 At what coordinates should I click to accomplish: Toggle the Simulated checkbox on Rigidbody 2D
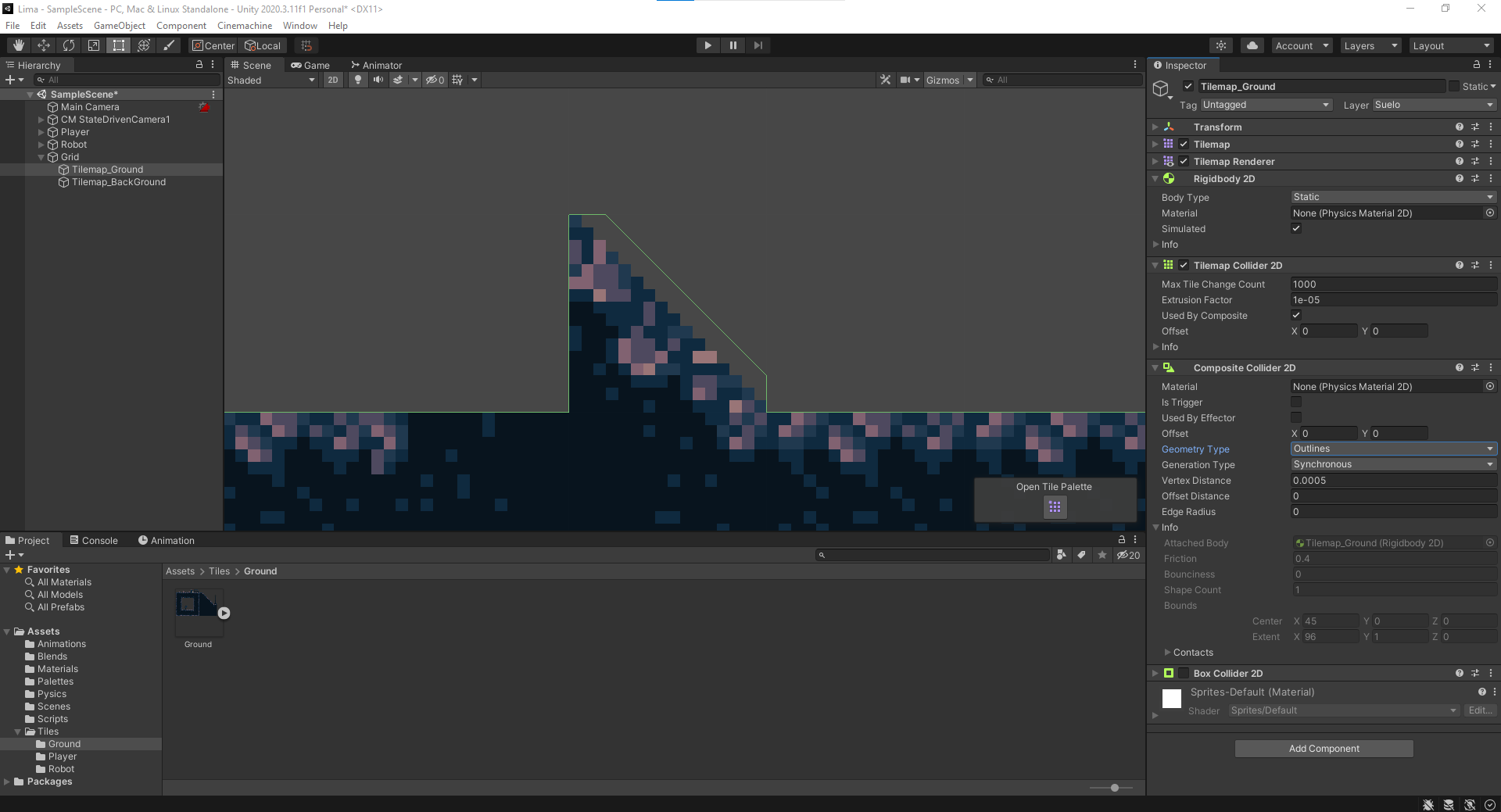tap(1296, 228)
